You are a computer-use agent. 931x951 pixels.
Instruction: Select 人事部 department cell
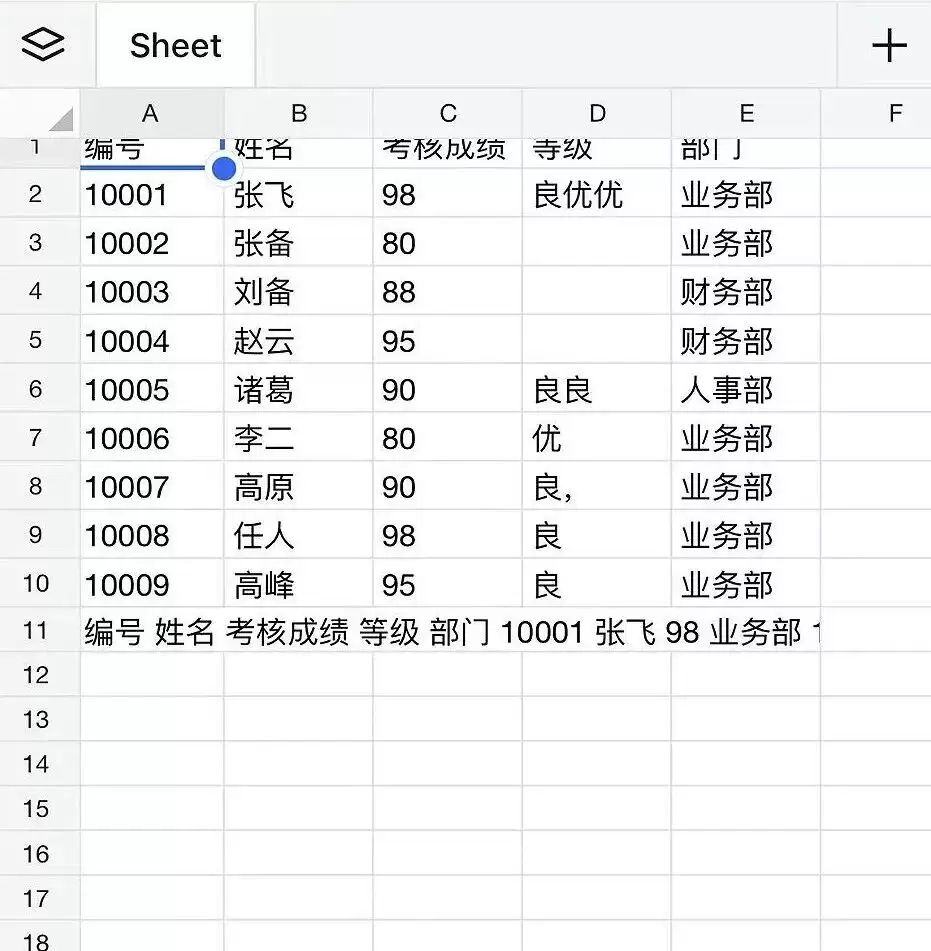click(x=746, y=389)
